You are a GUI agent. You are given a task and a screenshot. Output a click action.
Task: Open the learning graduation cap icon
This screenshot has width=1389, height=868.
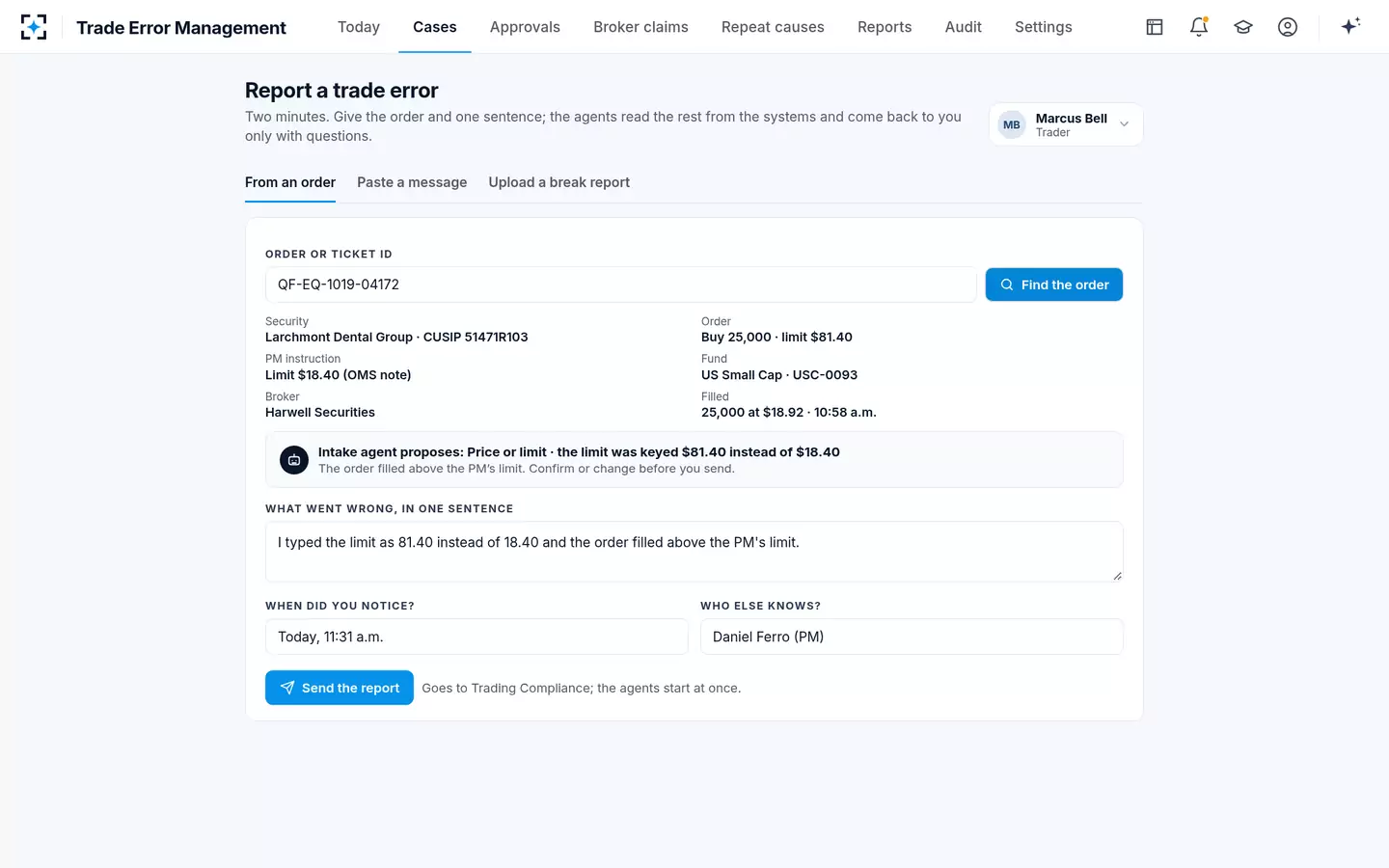1243,27
